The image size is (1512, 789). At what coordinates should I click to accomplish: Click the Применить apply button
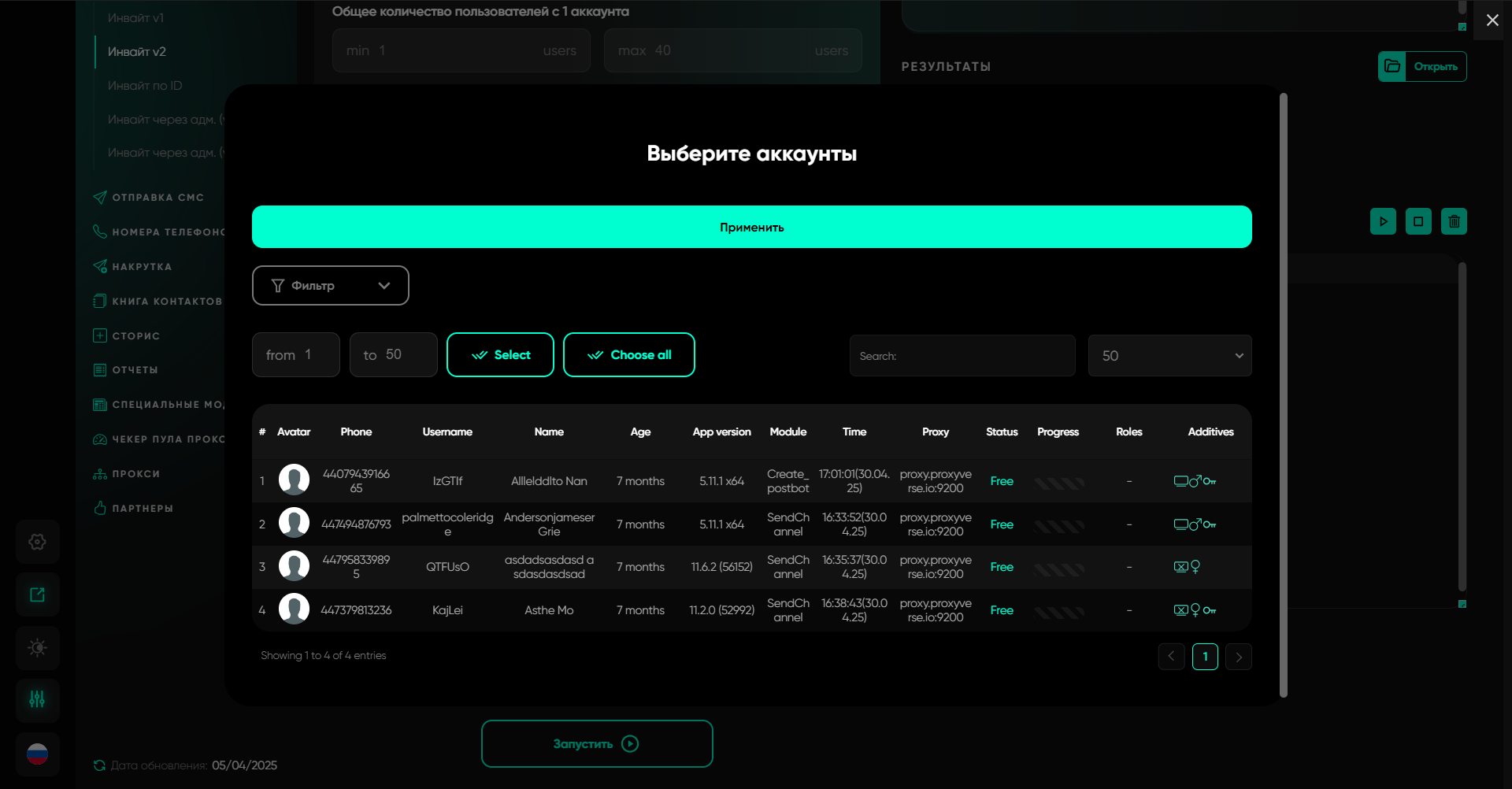pyautogui.click(x=751, y=227)
